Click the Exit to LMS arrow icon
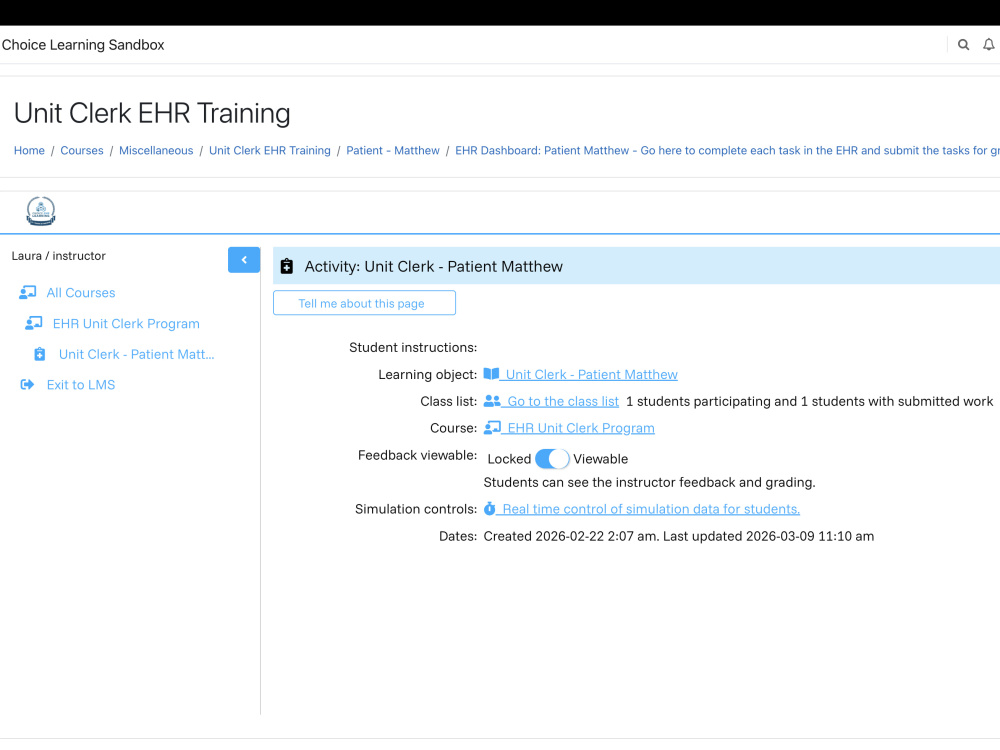The image size is (1000, 750). click(27, 385)
